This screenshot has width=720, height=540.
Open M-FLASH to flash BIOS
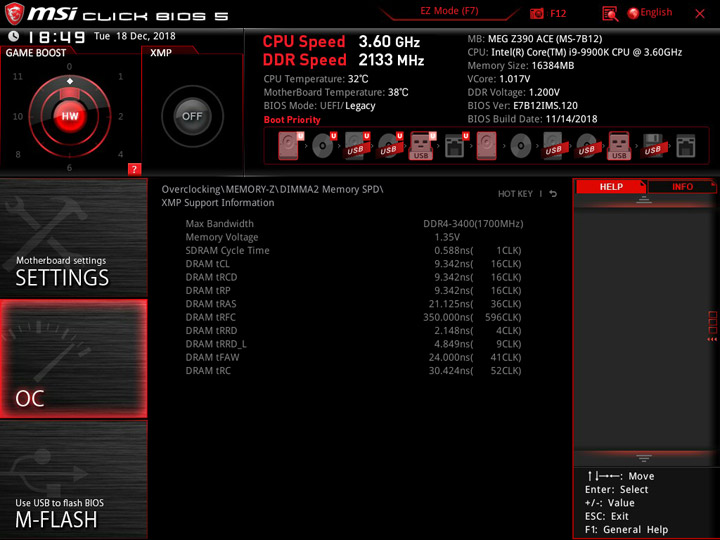click(73, 479)
